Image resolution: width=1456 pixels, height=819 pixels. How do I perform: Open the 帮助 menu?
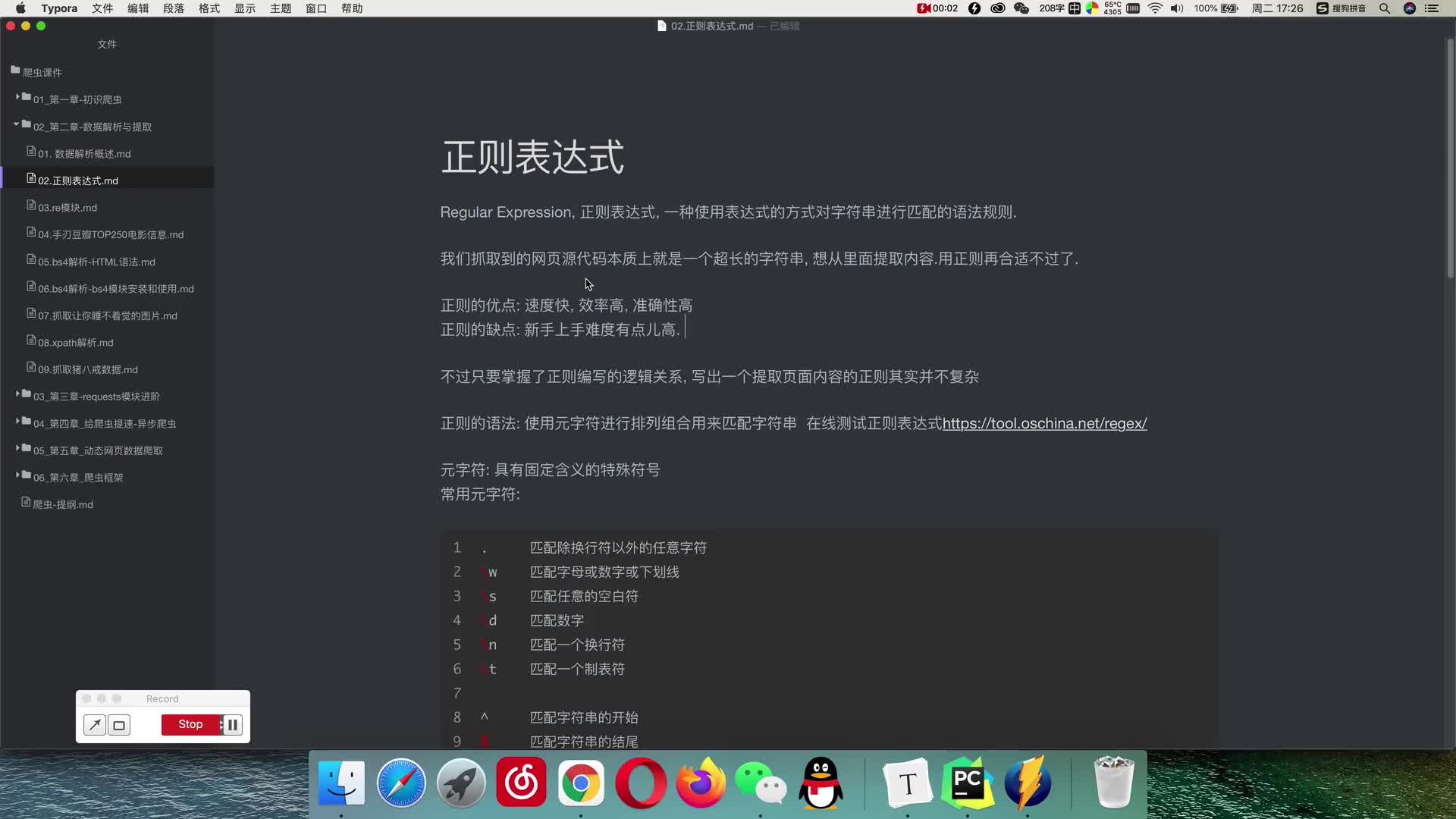click(x=352, y=8)
